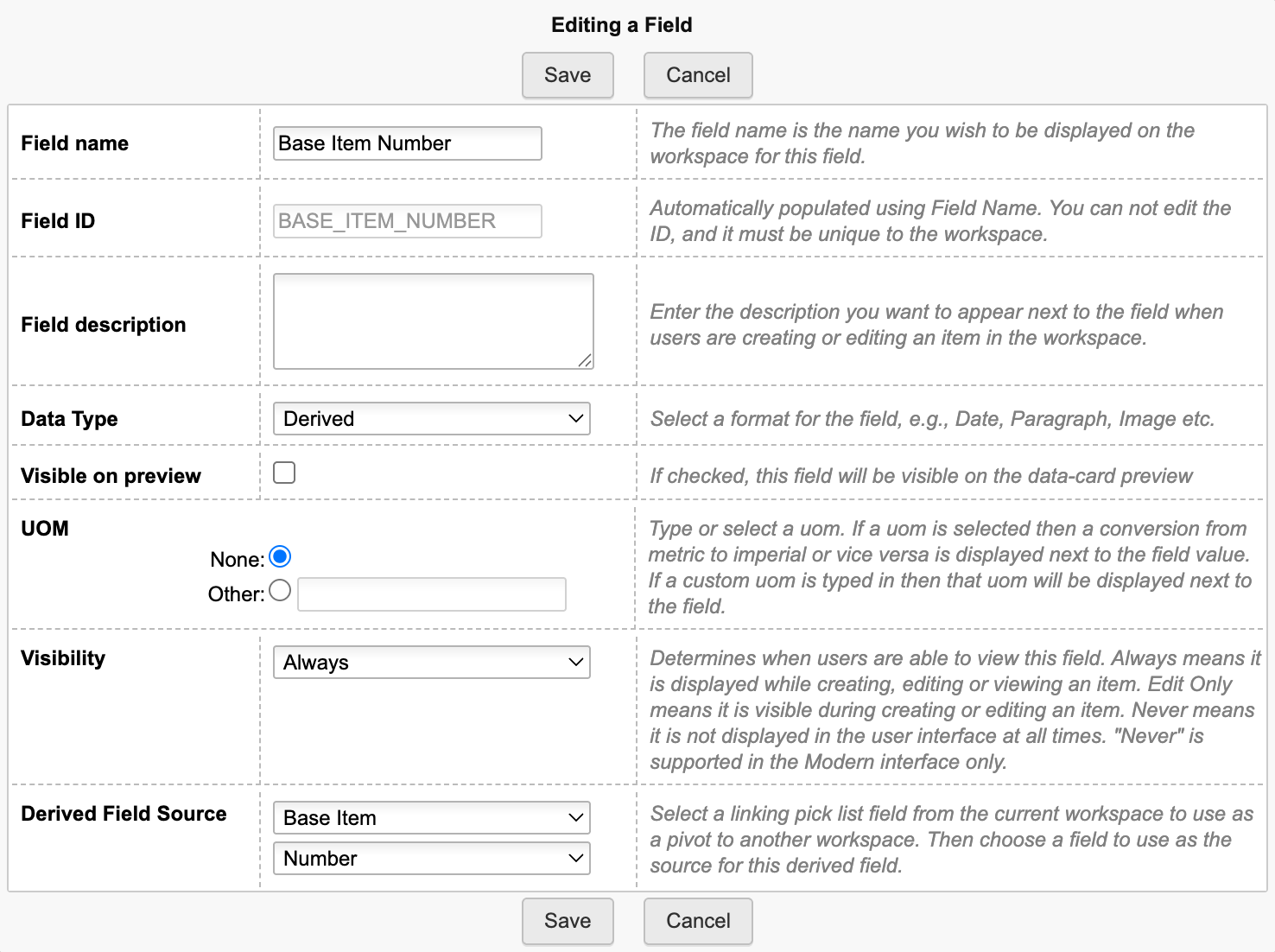Screen dimensions: 1275x952
Task: Click the greyed-out Field ID box
Action: 408,221
